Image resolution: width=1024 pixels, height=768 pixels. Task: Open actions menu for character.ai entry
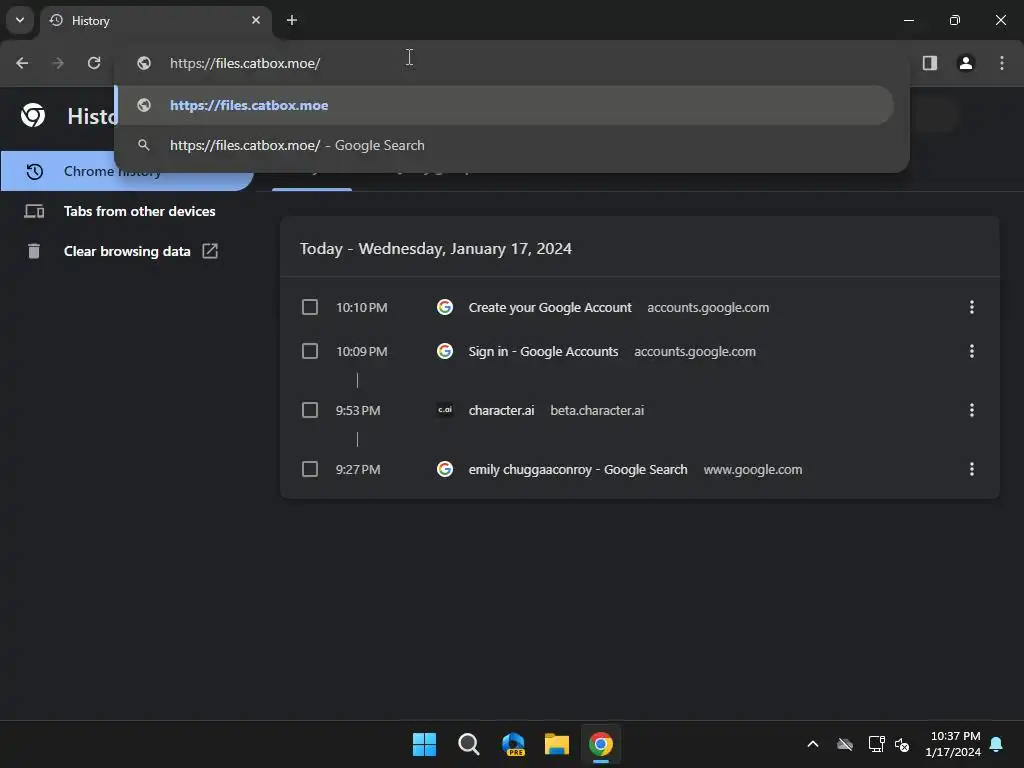(x=972, y=410)
